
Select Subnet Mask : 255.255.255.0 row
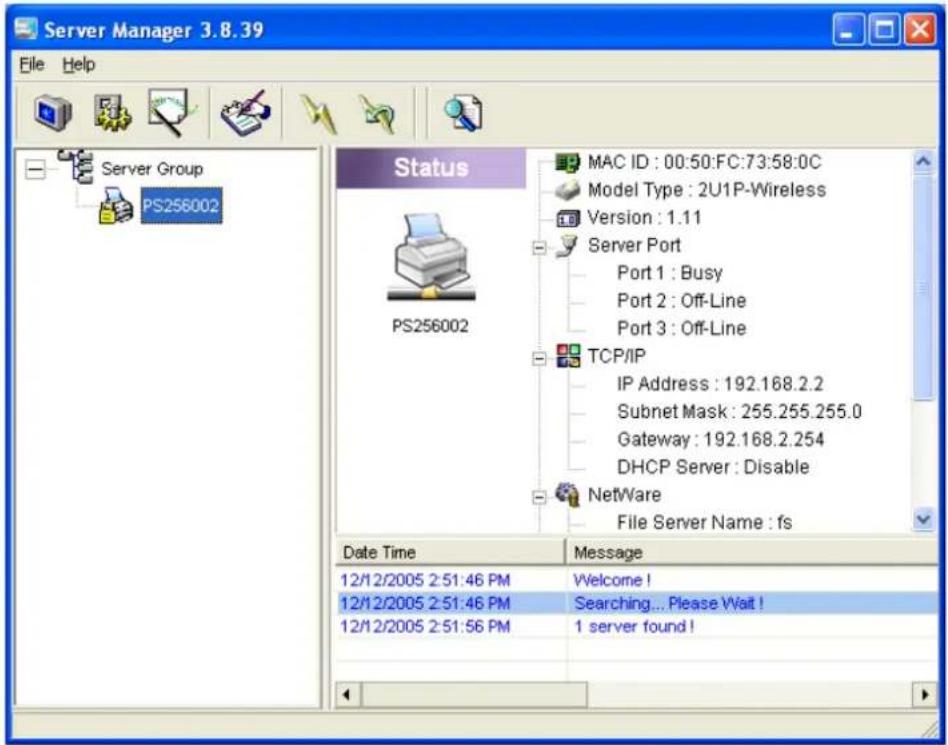click(739, 412)
